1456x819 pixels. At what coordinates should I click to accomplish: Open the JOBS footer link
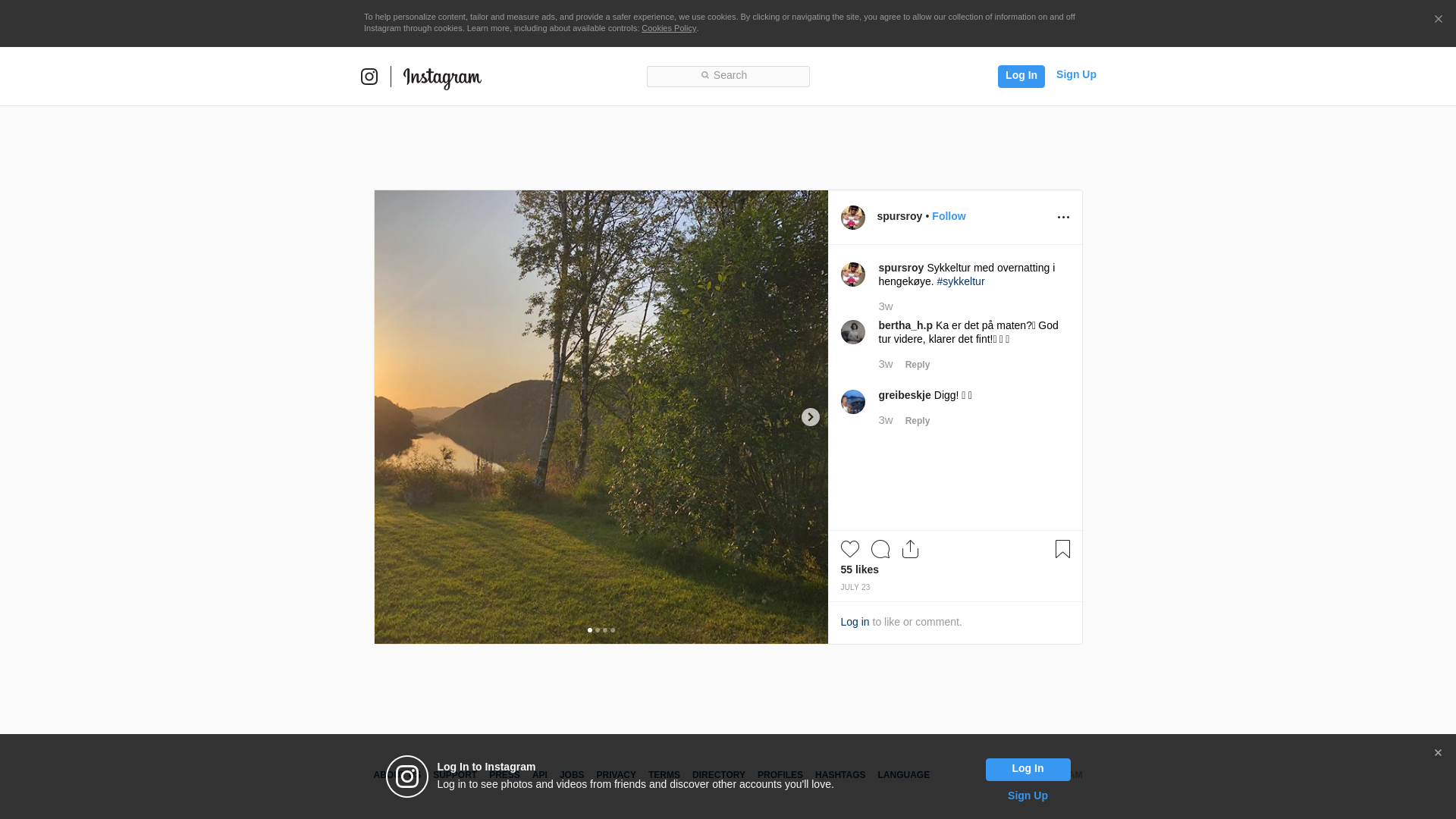click(x=572, y=775)
